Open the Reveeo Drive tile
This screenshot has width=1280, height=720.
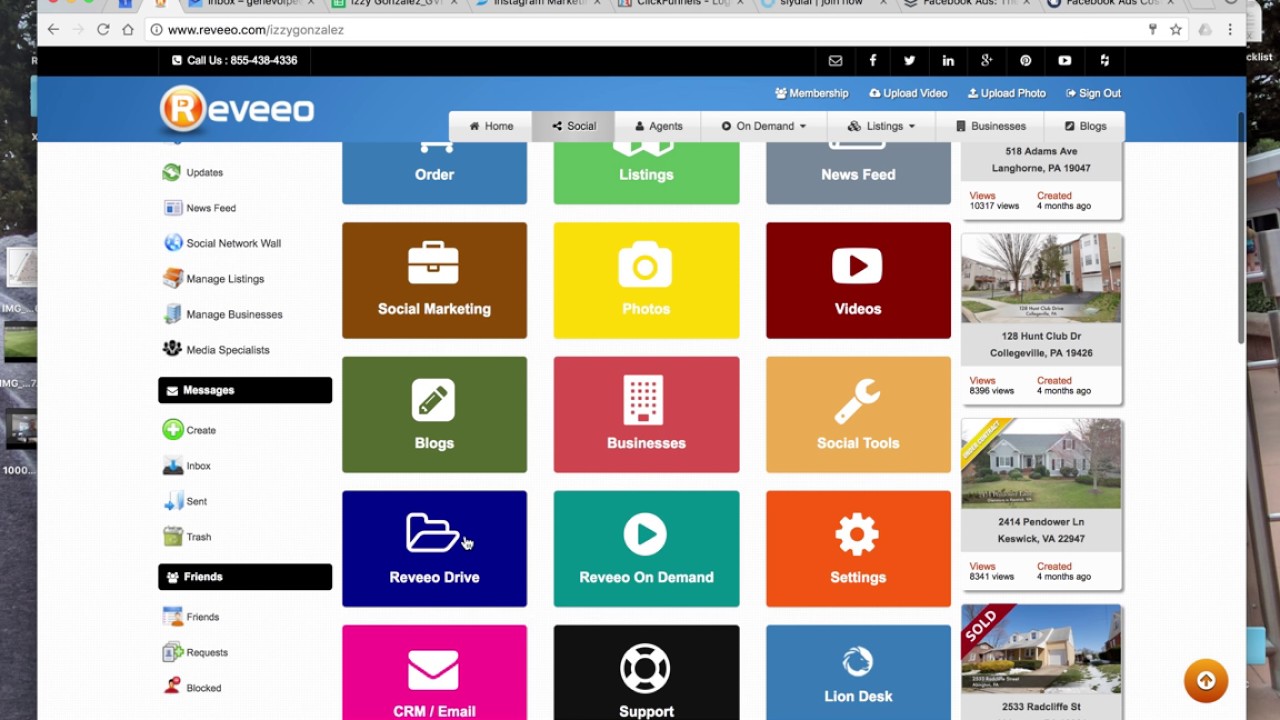coord(434,548)
